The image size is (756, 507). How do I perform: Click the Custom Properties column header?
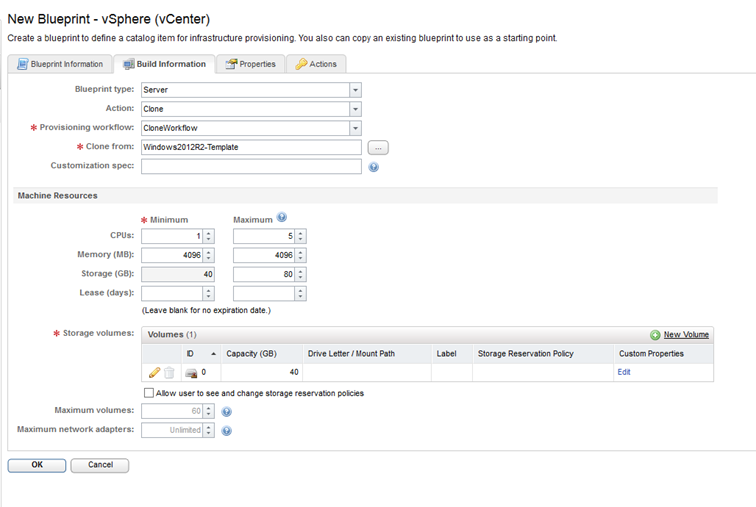[663, 354]
